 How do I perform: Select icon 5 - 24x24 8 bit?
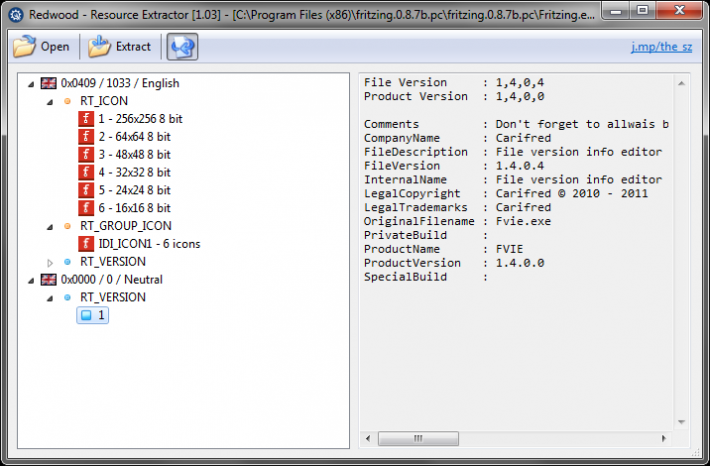click(134, 190)
